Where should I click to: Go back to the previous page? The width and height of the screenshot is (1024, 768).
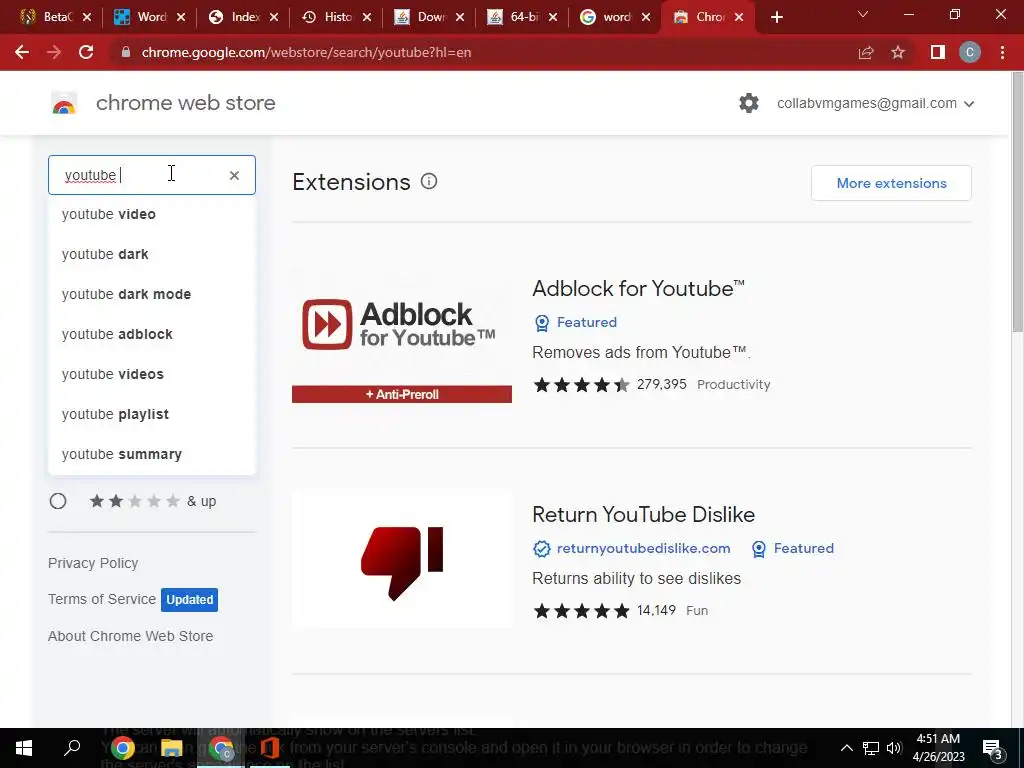pyautogui.click(x=22, y=52)
